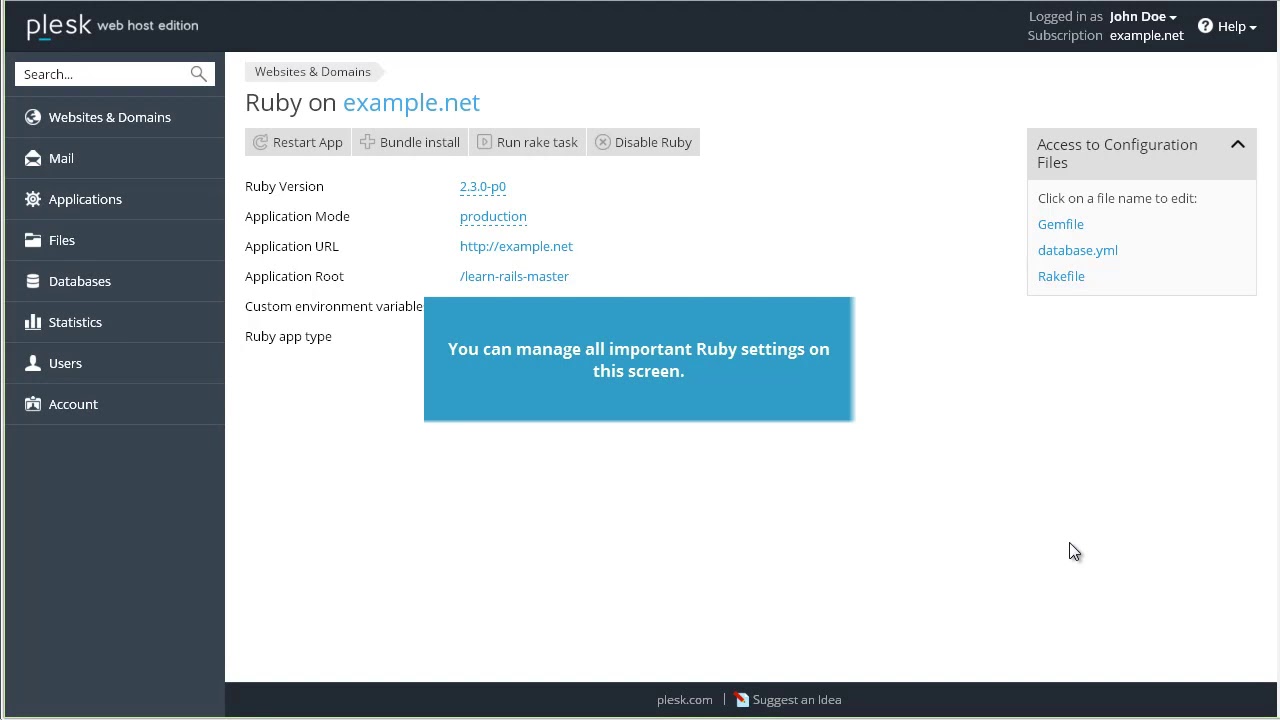The image size is (1280, 720).
Task: Click the Run rake task play icon
Action: tap(484, 142)
